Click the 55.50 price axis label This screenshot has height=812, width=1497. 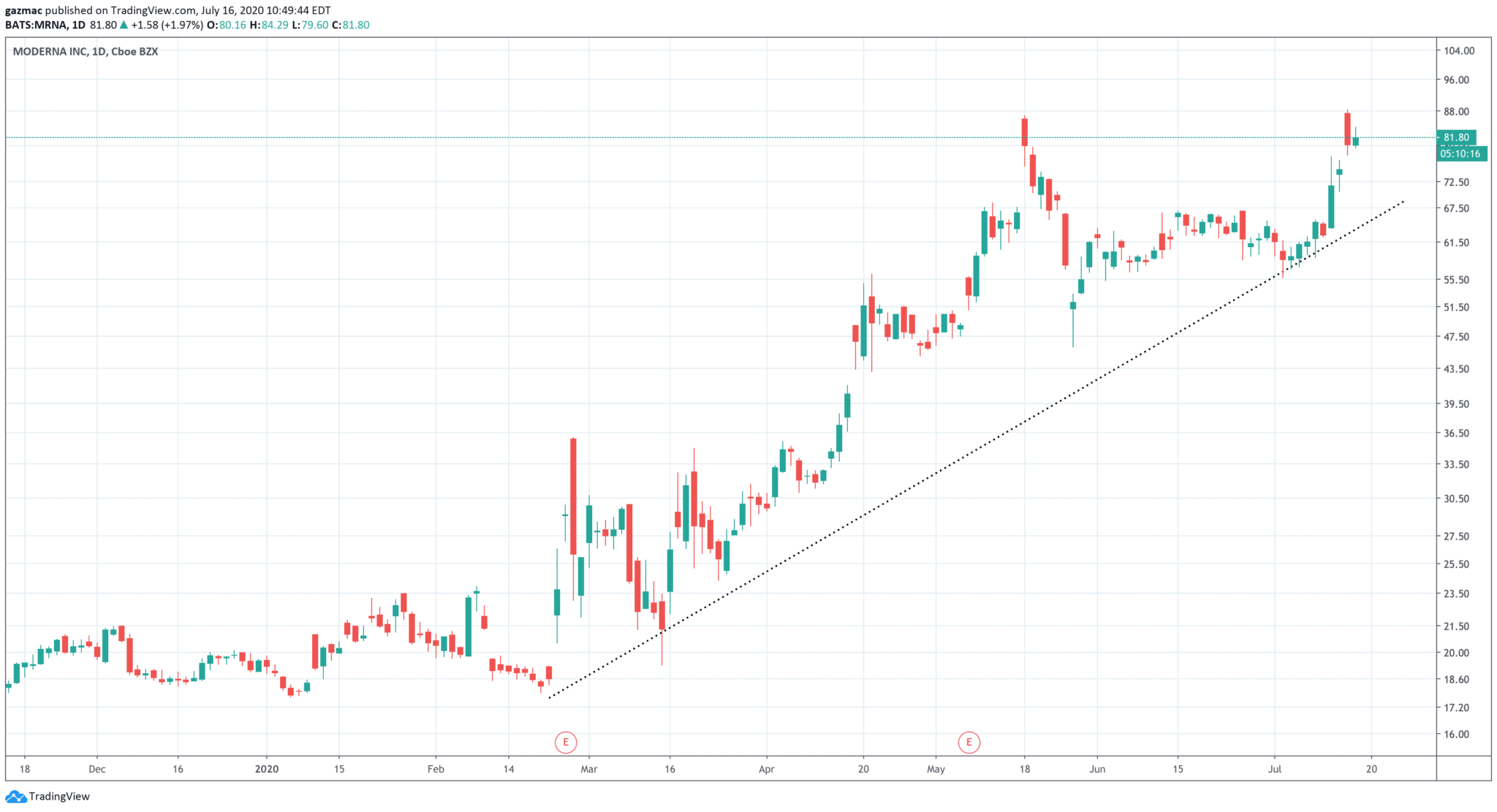(x=1456, y=280)
